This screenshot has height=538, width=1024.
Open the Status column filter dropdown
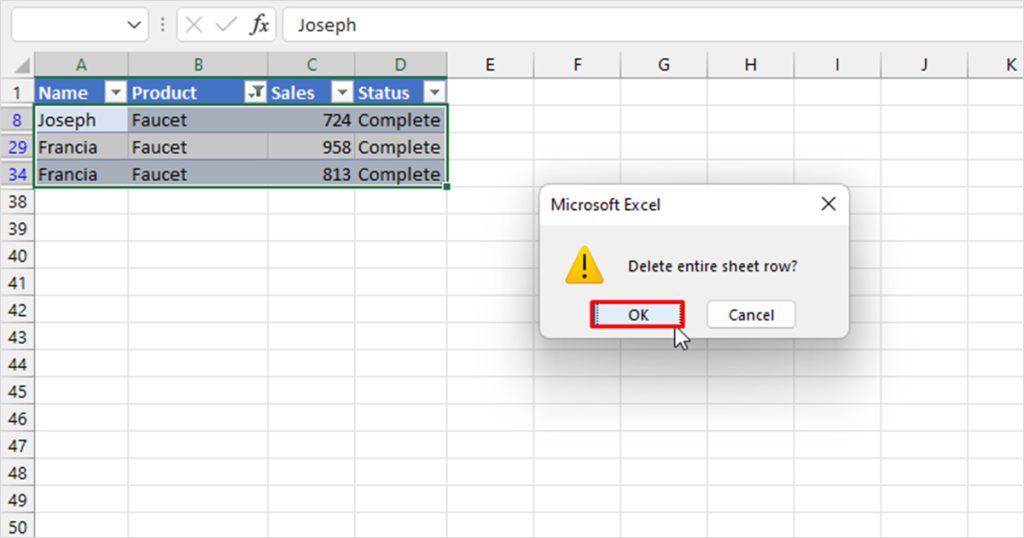434,92
